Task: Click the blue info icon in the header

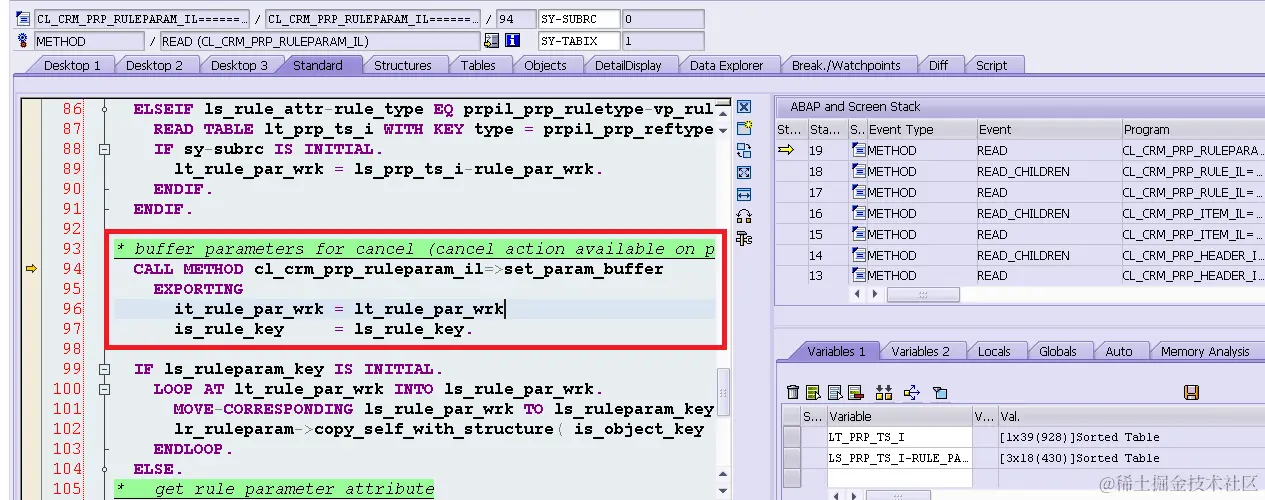Action: [x=513, y=41]
